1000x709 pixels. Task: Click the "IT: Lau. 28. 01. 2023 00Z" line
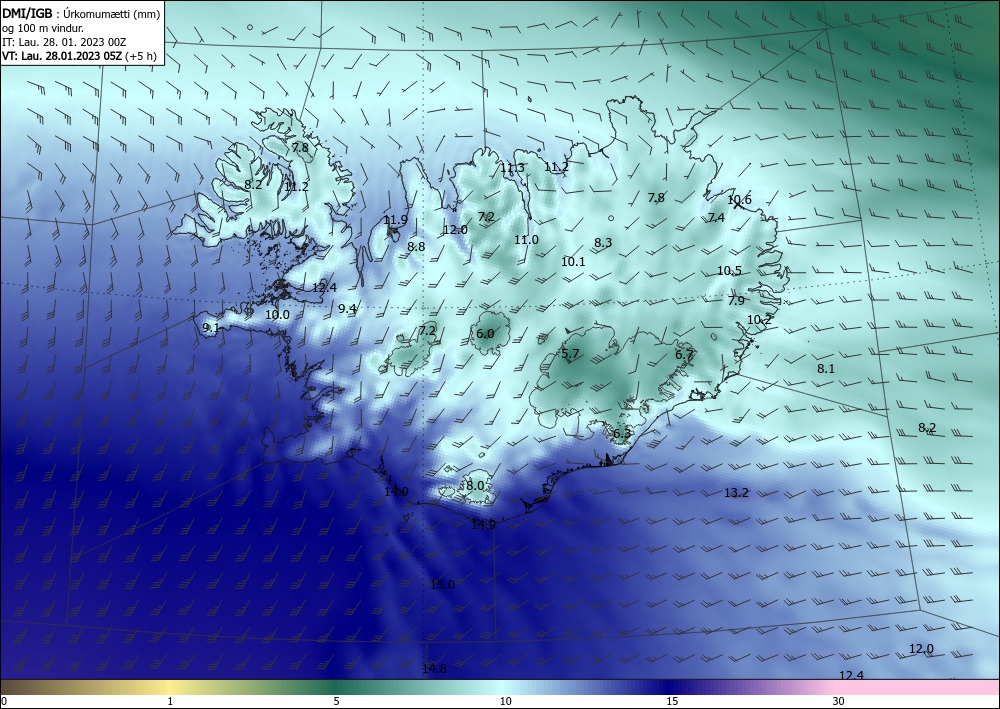(64, 42)
